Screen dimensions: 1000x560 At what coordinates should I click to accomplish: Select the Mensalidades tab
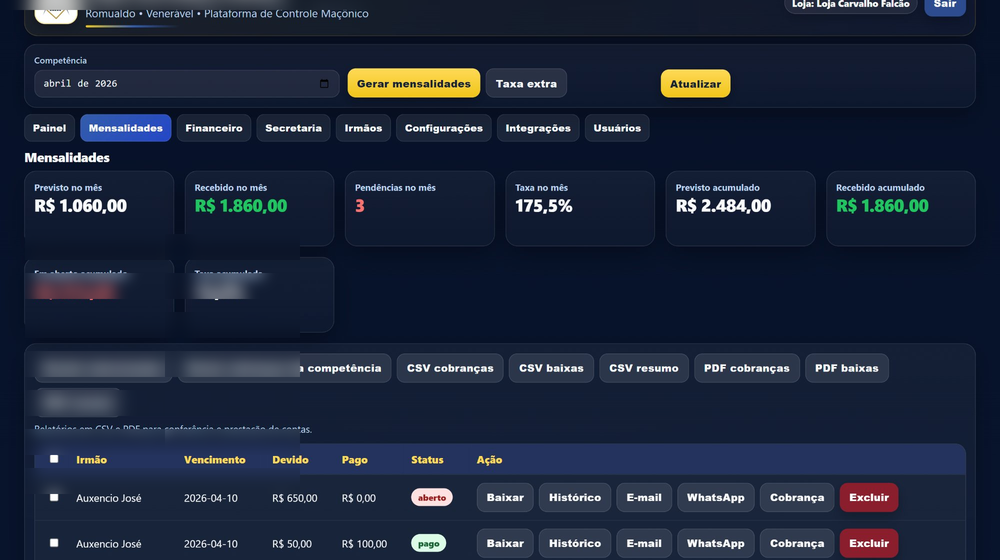pyautogui.click(x=126, y=128)
